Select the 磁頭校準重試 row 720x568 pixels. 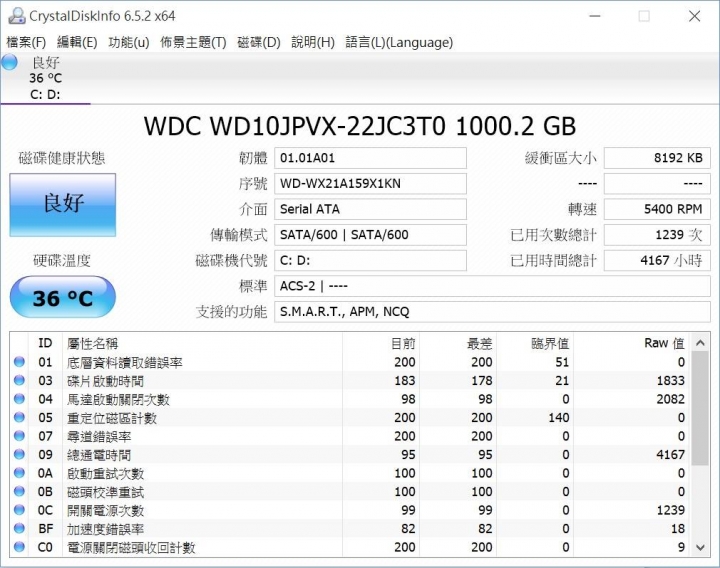point(351,491)
